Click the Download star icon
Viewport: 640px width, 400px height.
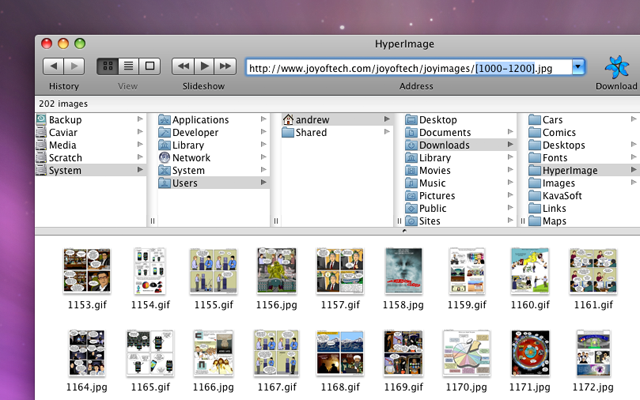(616, 67)
